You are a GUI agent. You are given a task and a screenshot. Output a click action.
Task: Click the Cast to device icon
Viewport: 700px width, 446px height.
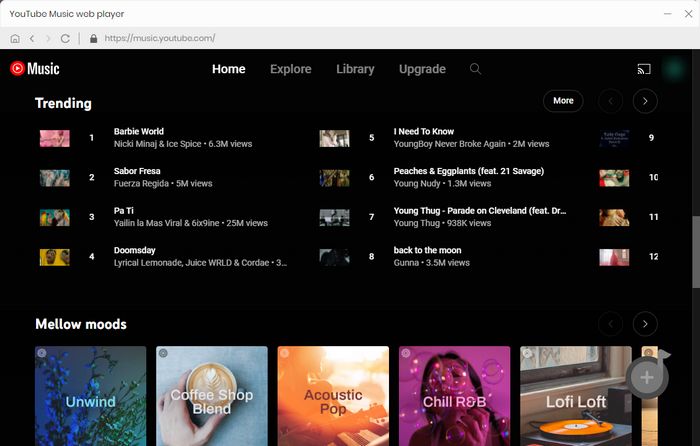(x=644, y=70)
